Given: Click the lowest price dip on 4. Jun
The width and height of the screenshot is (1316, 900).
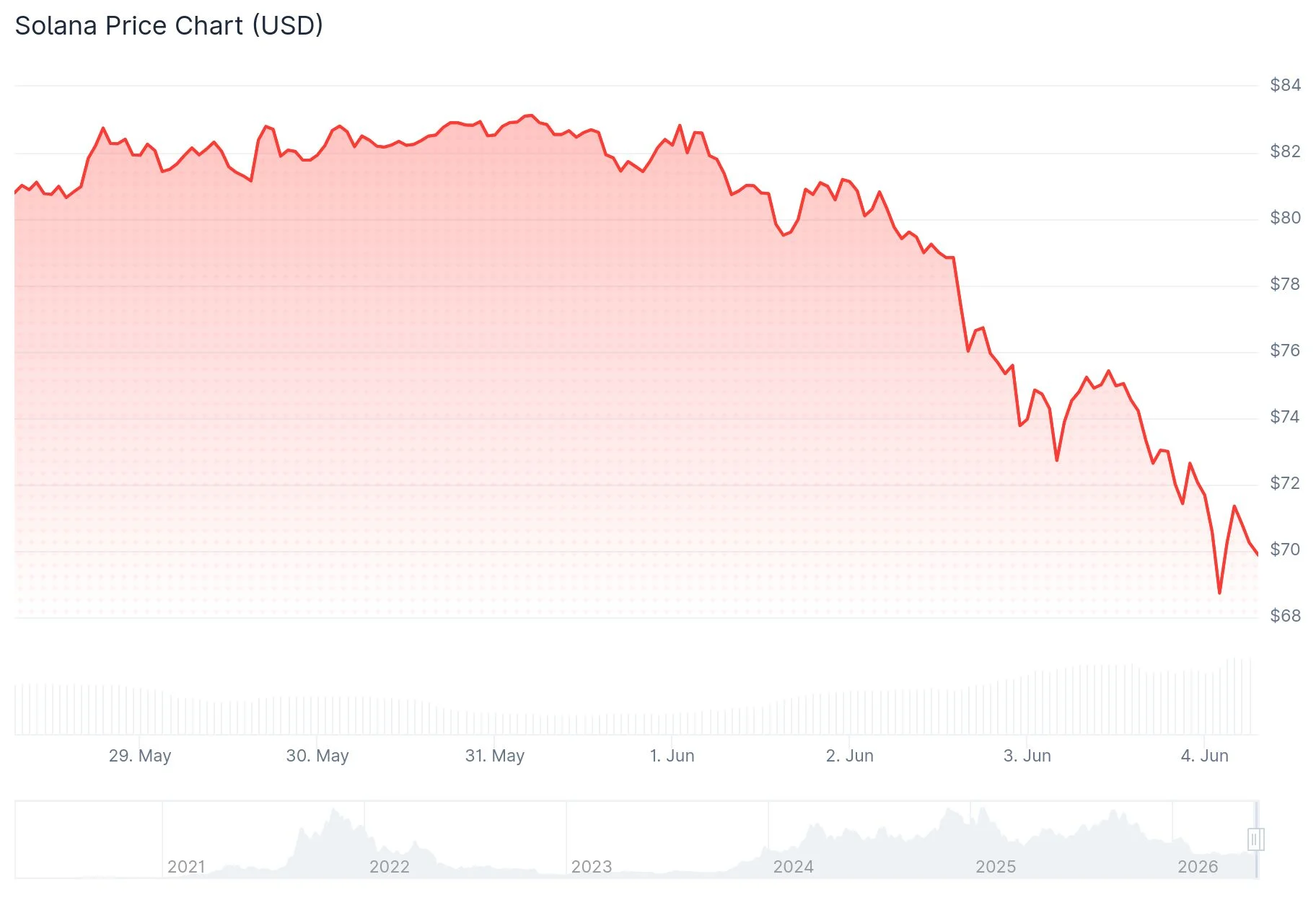Looking at the screenshot, I should pos(1219,593).
